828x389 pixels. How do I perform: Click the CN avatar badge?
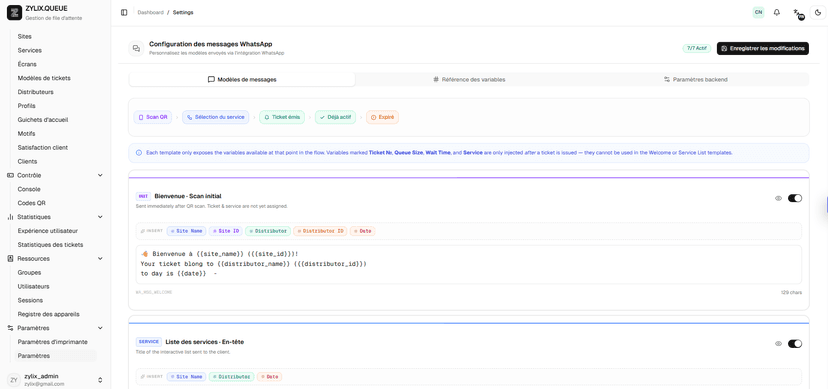coord(758,12)
